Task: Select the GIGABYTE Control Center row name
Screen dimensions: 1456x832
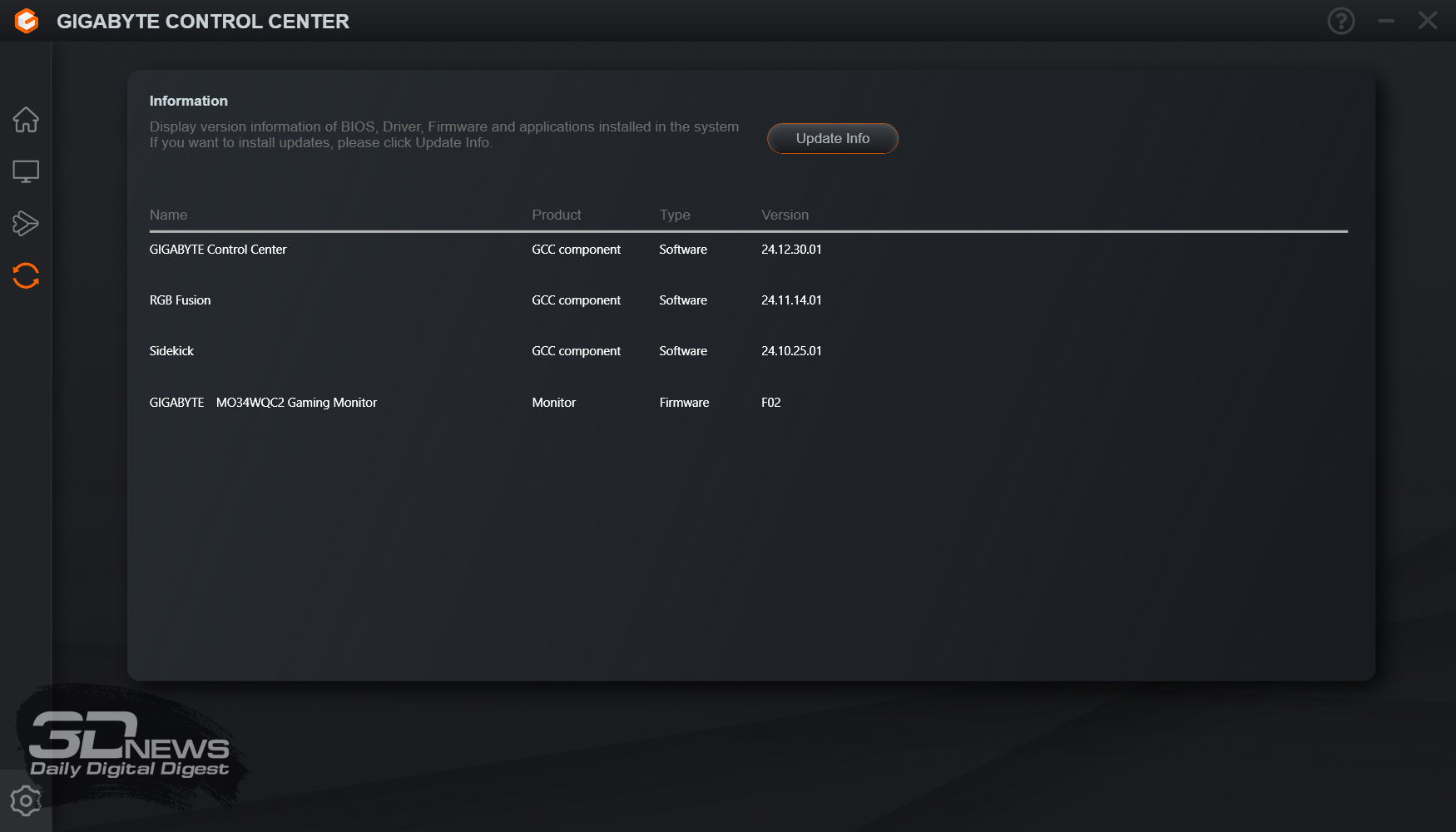Action: pyautogui.click(x=218, y=250)
